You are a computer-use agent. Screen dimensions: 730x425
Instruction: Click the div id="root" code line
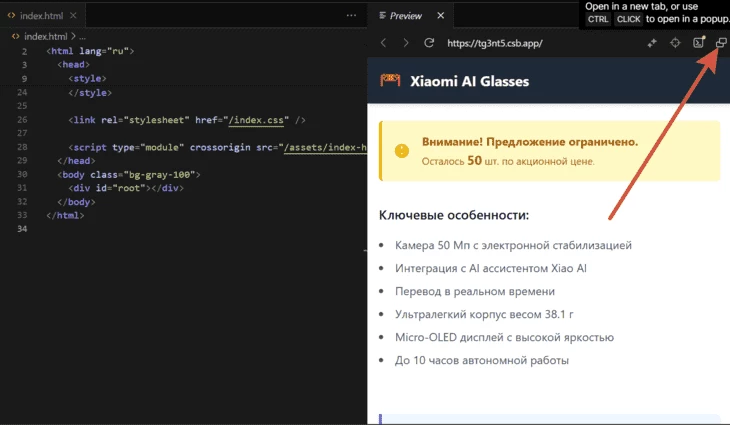[126, 188]
